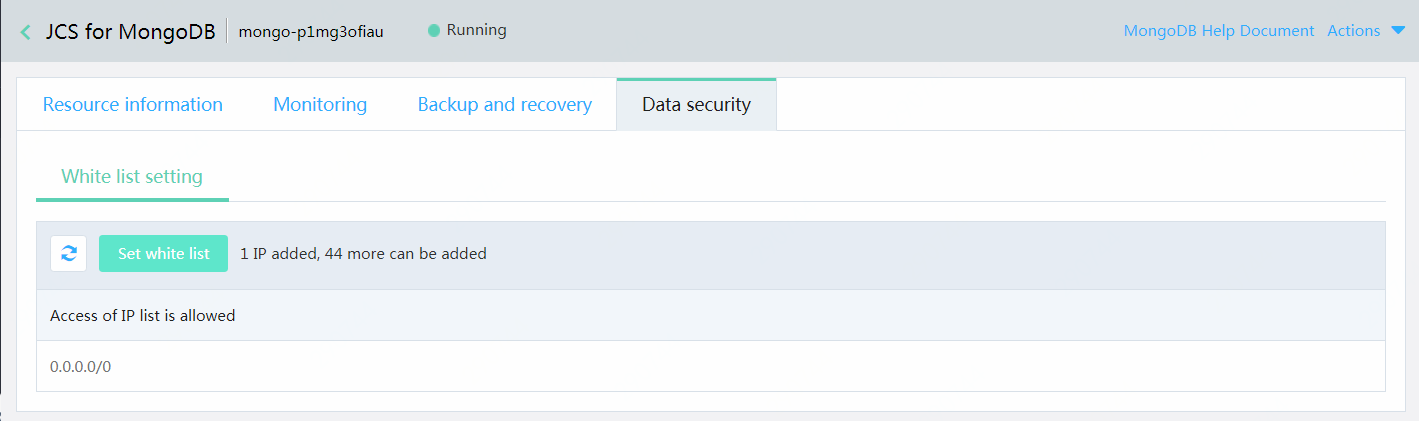Refresh the white list with the refresh icon
This screenshot has height=421, width=1419.
pyautogui.click(x=69, y=254)
